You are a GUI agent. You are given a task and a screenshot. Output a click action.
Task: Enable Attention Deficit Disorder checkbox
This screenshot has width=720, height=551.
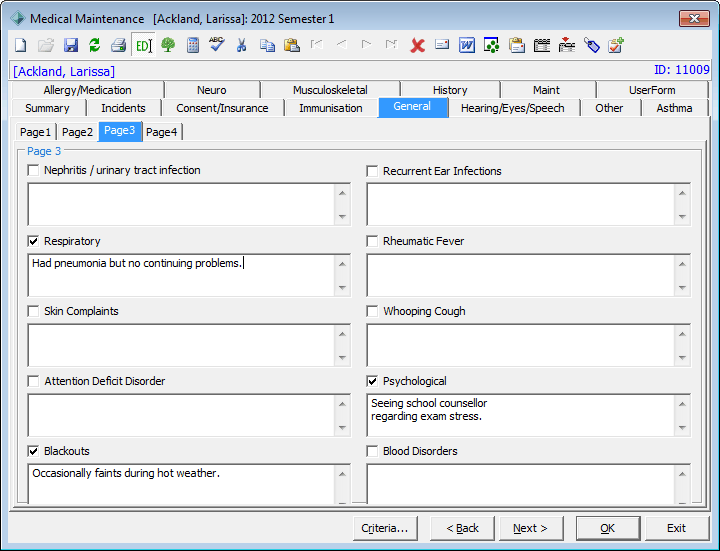[33, 381]
